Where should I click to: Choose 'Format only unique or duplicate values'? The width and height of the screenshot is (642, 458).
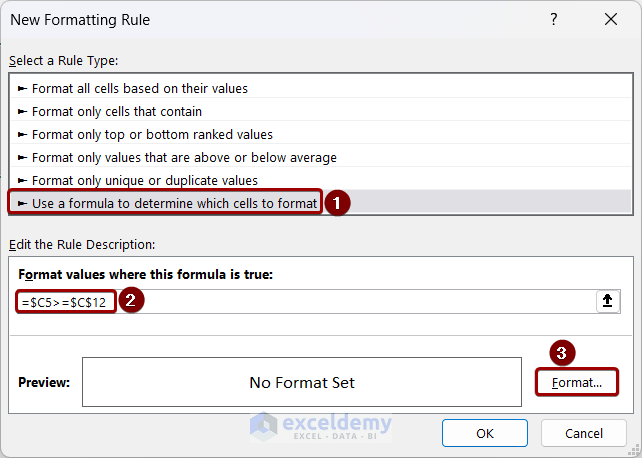(145, 180)
